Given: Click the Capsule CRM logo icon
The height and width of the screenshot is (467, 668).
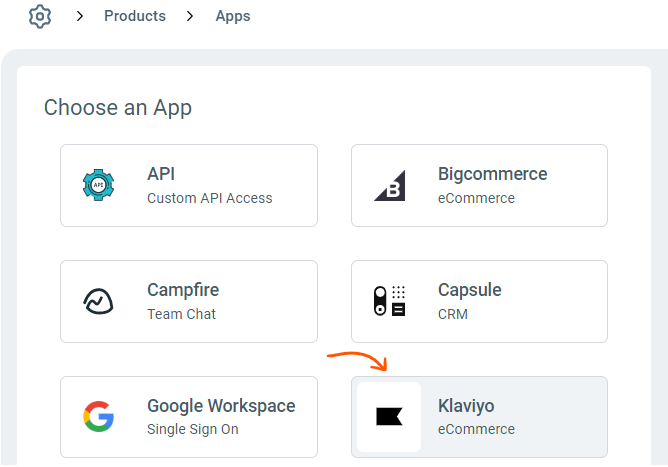Looking at the screenshot, I should pyautogui.click(x=389, y=301).
